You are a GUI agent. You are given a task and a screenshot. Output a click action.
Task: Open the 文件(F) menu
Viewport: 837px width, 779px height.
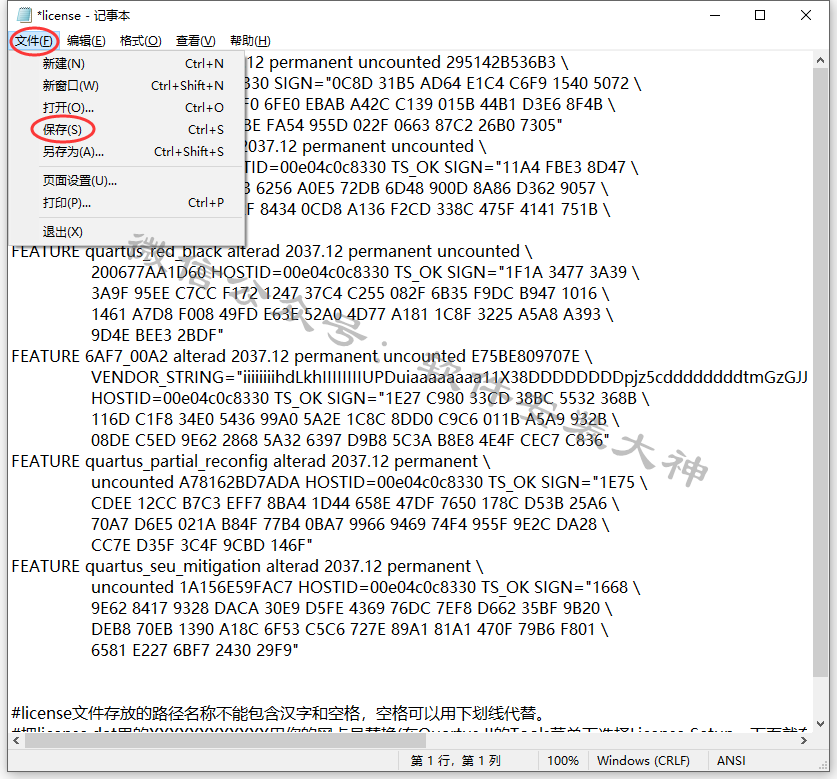point(34,41)
